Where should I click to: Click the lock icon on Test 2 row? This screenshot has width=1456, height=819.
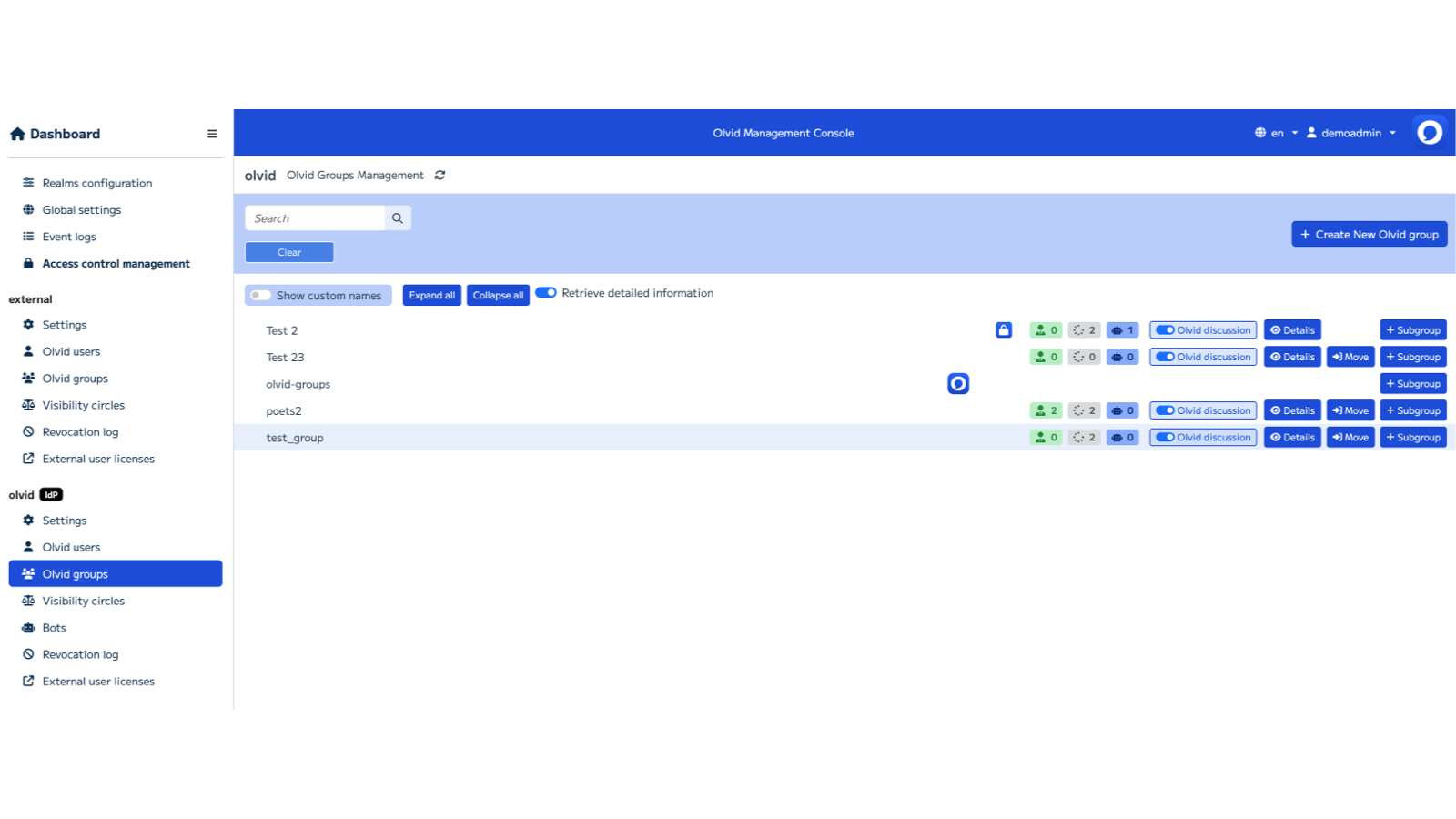1002,329
